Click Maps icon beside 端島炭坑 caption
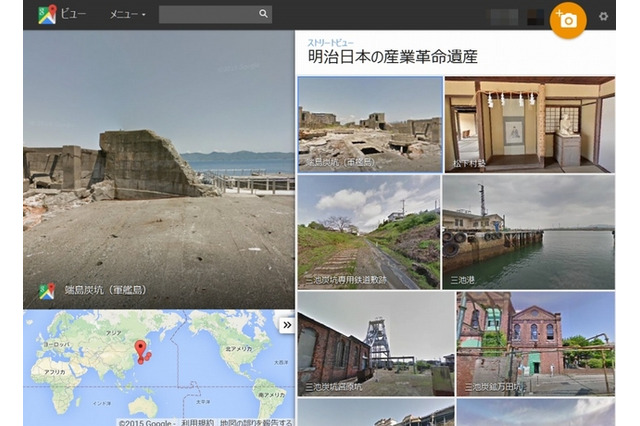 pos(47,291)
